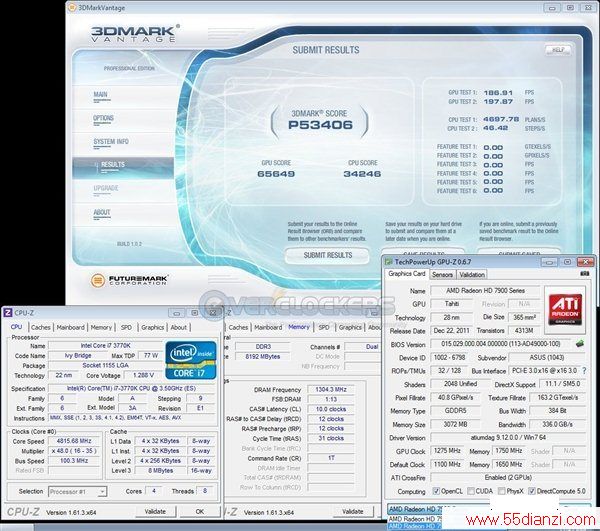
Task: Click Validate in the rear CPU-Z window
Action: pos(352,511)
